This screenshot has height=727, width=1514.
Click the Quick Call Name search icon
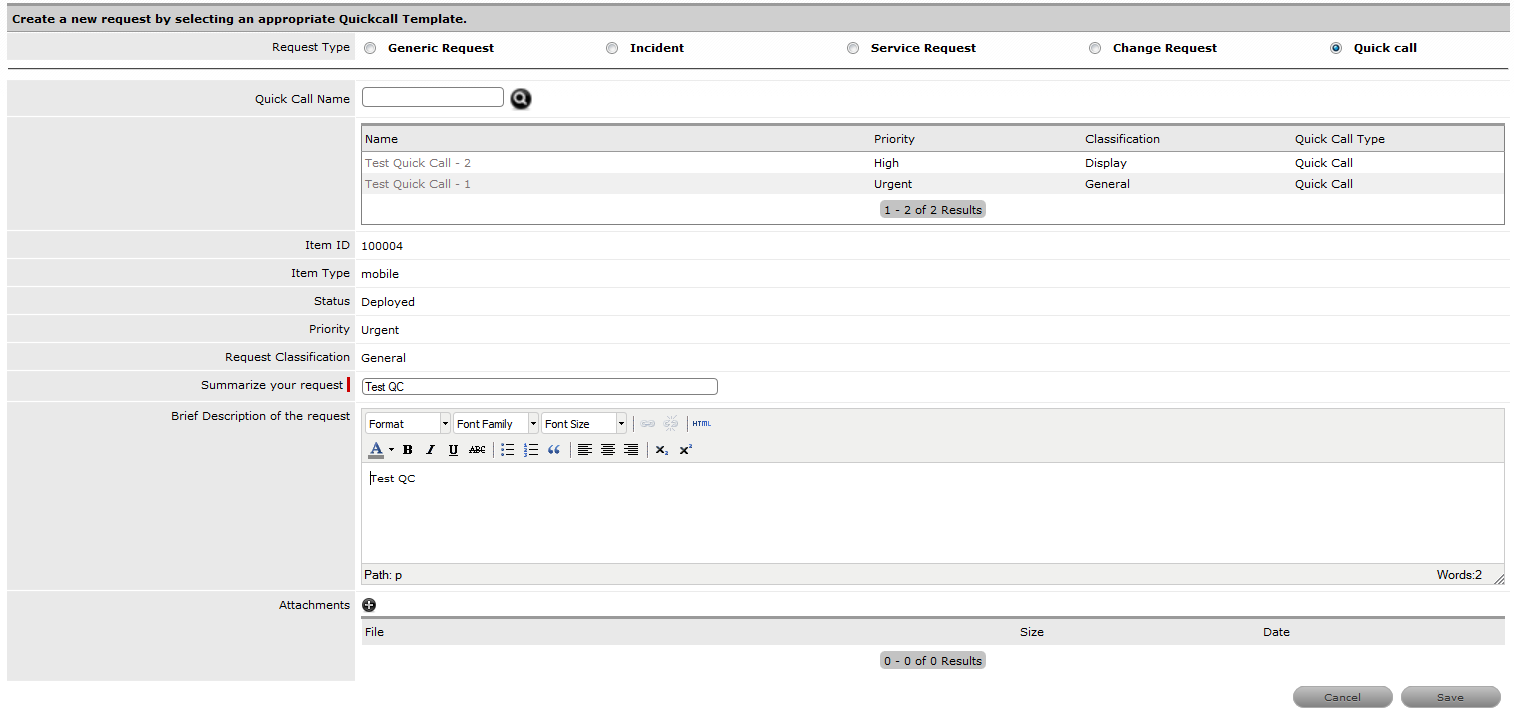[521, 98]
